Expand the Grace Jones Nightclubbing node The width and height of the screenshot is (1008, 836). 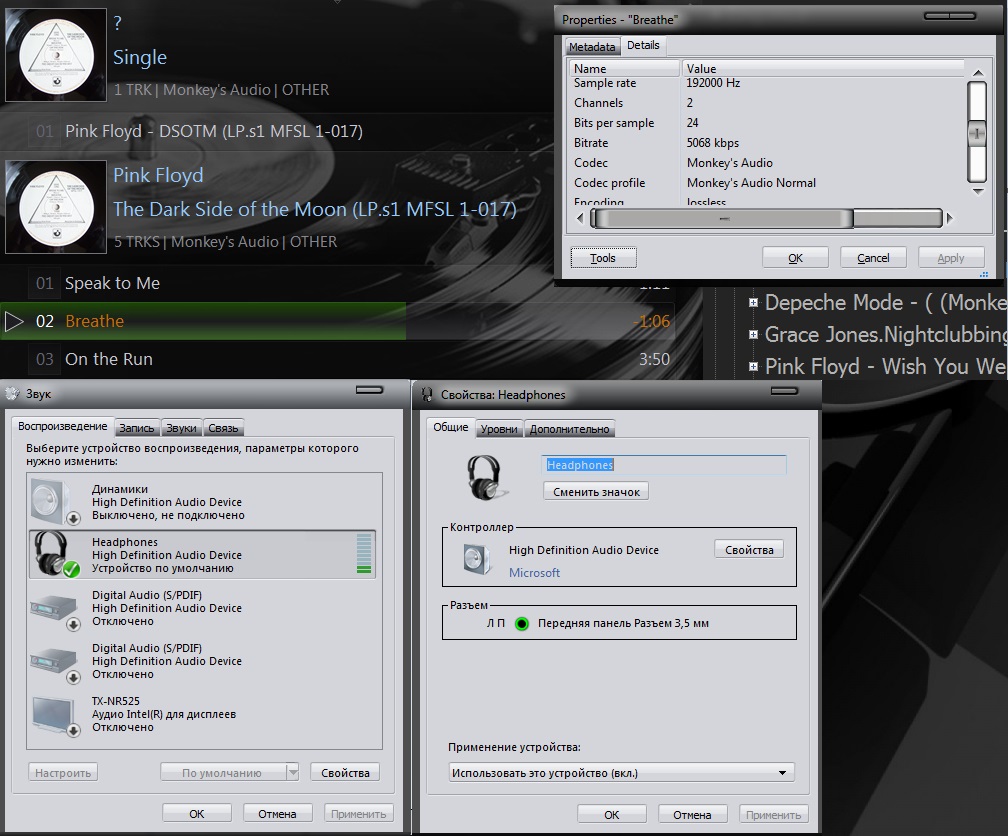pyautogui.click(x=753, y=334)
